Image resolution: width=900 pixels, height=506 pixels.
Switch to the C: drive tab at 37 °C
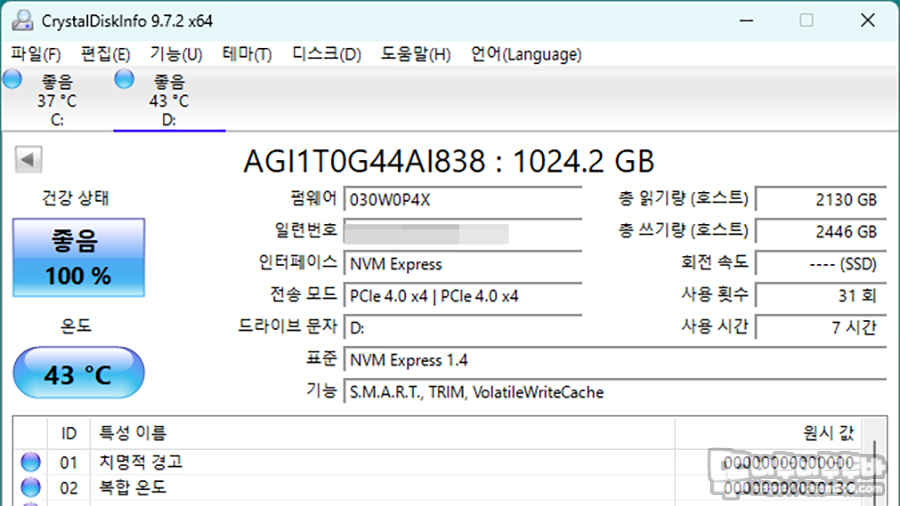[x=57, y=100]
